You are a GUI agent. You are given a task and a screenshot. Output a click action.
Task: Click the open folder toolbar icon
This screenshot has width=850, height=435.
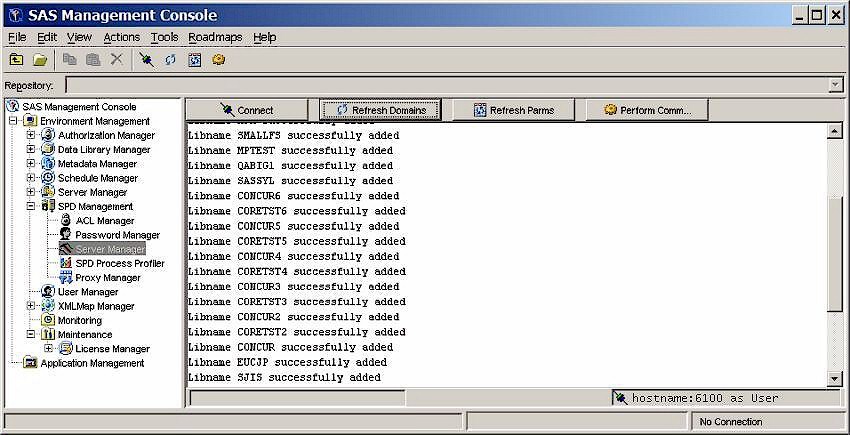pyautogui.click(x=40, y=60)
